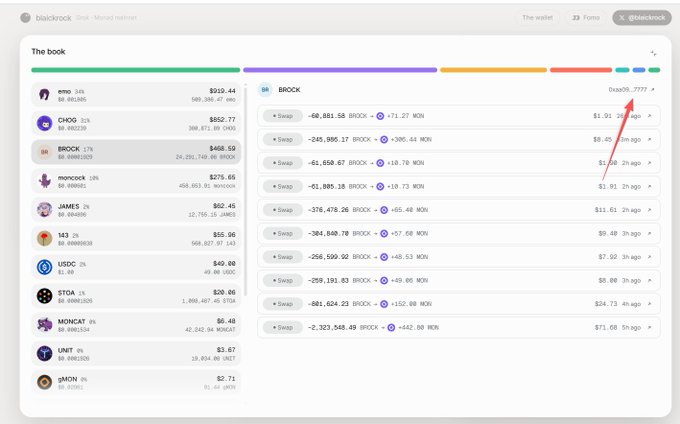Open the link arrow on the -376,478.26 BROCK swap
The image size is (680, 424).
[x=650, y=210]
